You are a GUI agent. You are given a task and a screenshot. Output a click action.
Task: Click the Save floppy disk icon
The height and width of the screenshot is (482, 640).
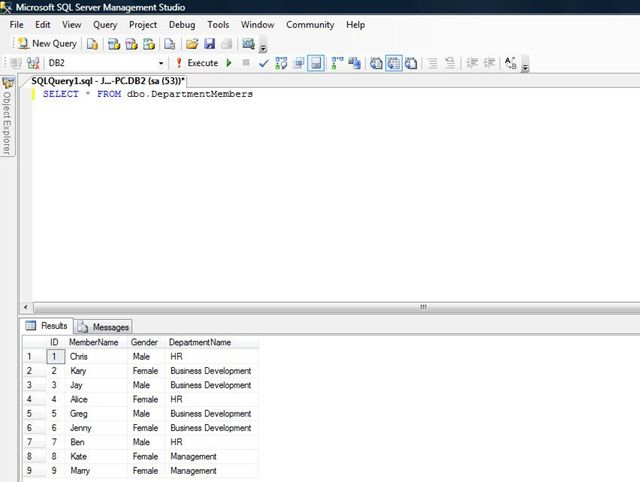point(209,44)
